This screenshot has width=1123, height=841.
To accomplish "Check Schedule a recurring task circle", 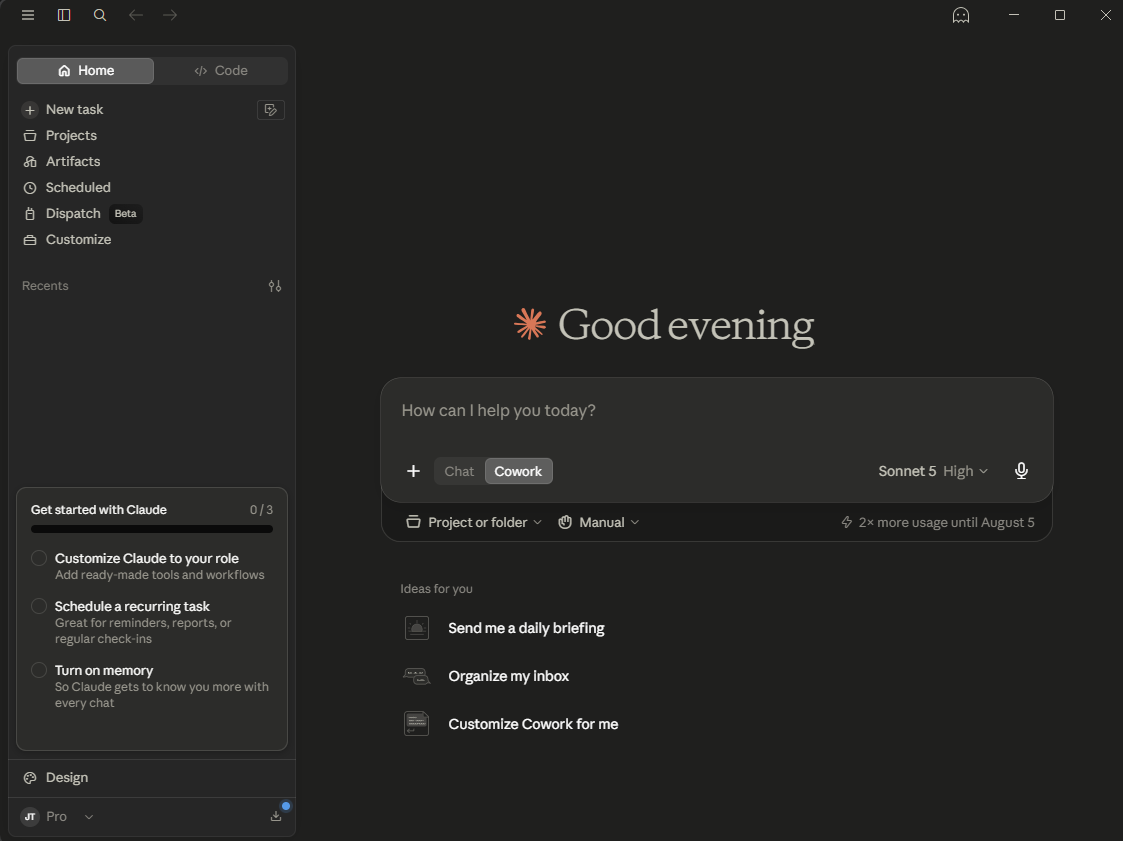I will coord(39,606).
